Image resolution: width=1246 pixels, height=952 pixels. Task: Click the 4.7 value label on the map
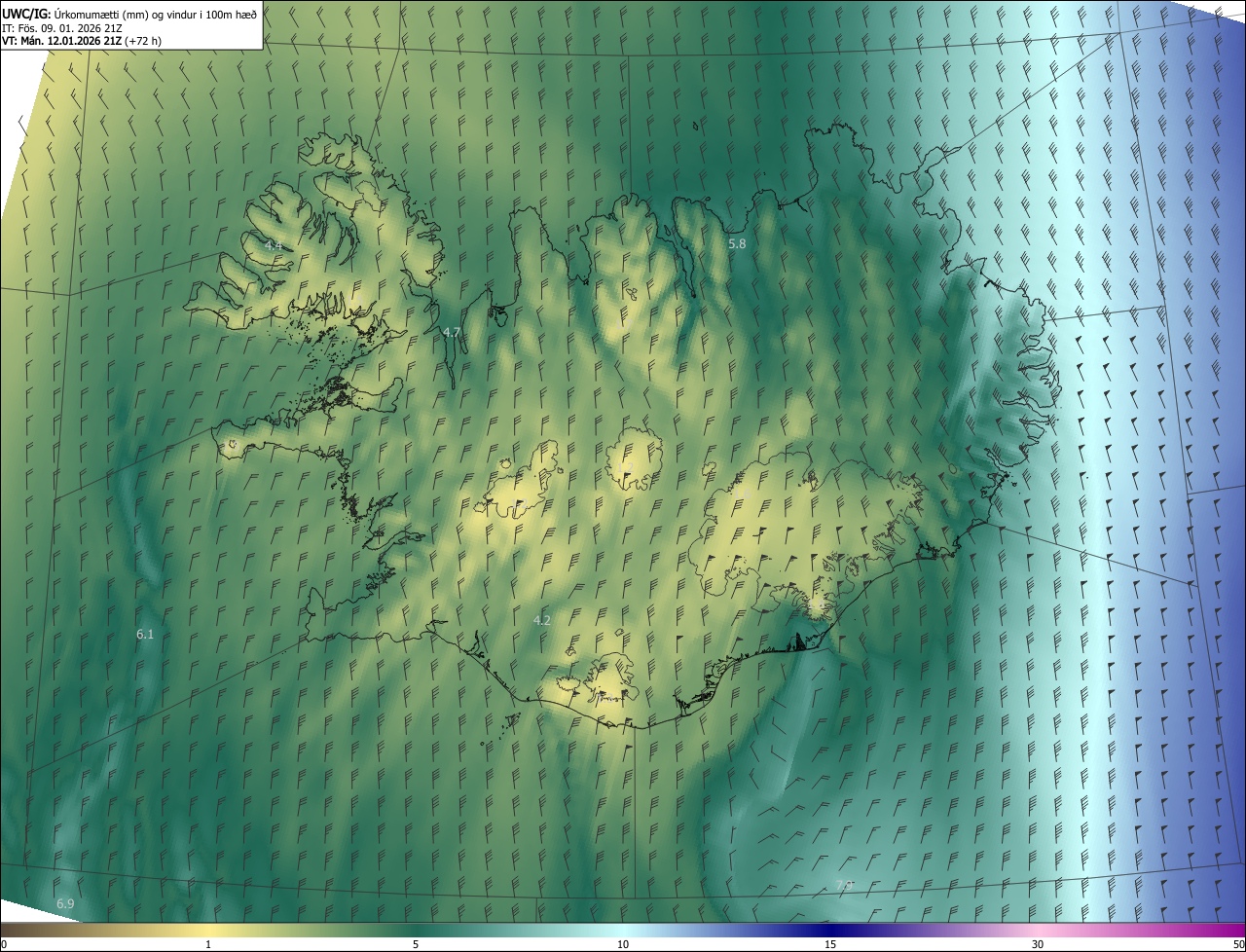pyautogui.click(x=452, y=332)
